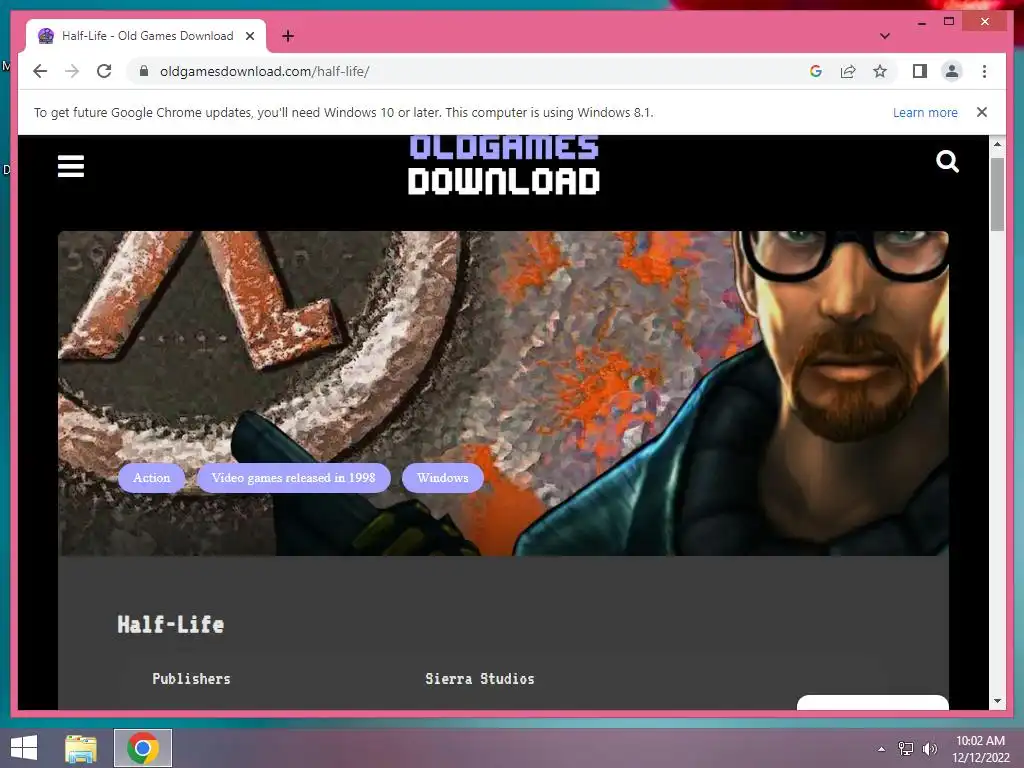This screenshot has width=1024, height=768.
Task: Click the Sierra Studios value
Action: click(479, 679)
